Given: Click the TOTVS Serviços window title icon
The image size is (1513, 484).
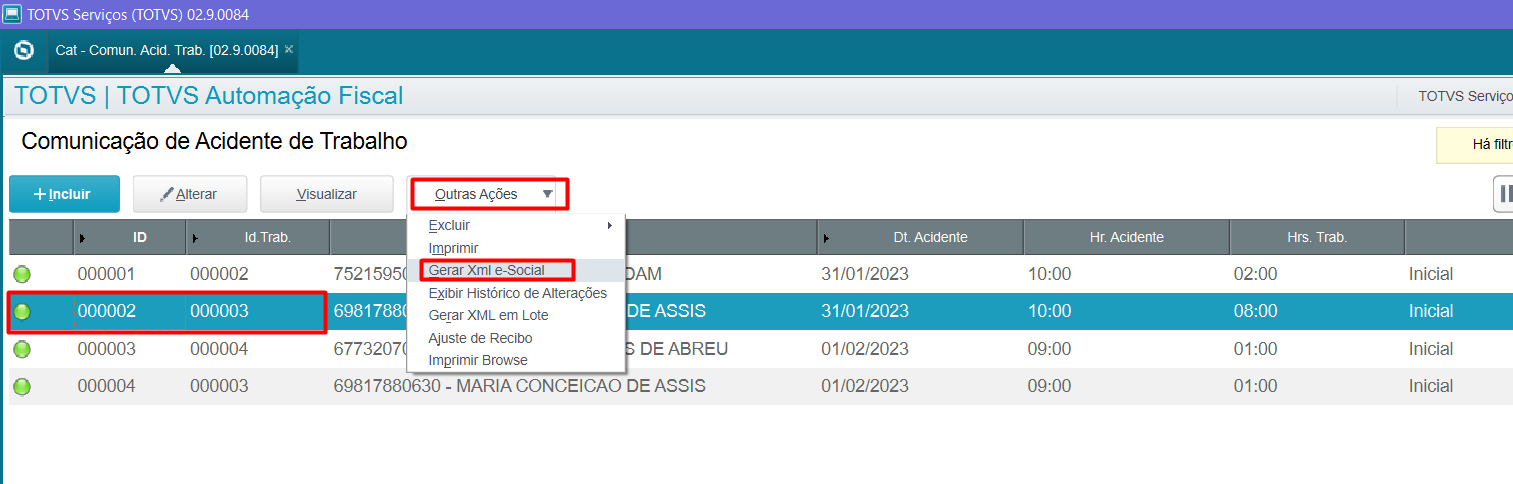Looking at the screenshot, I should click(12, 15).
